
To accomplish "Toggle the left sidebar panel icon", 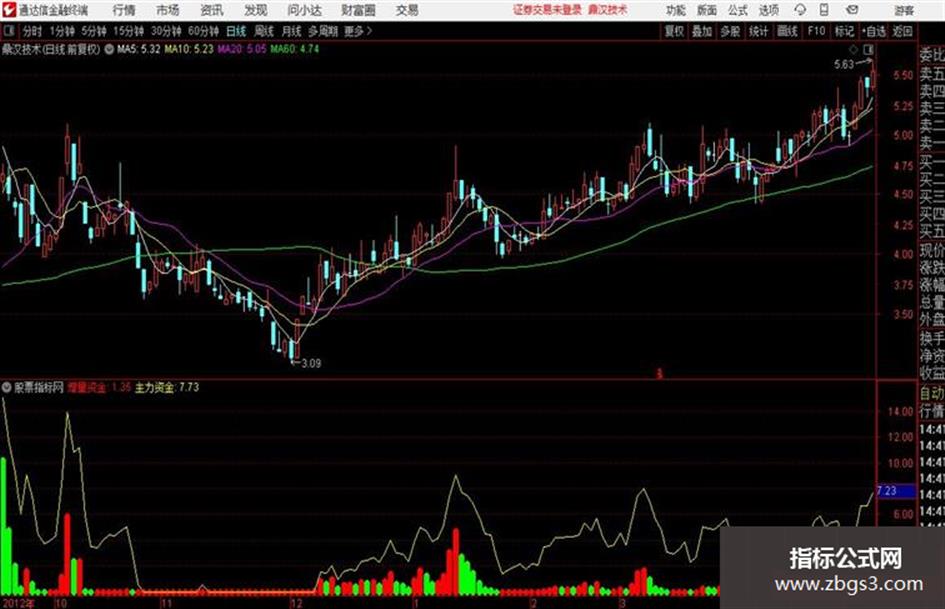I will click(x=8, y=31).
